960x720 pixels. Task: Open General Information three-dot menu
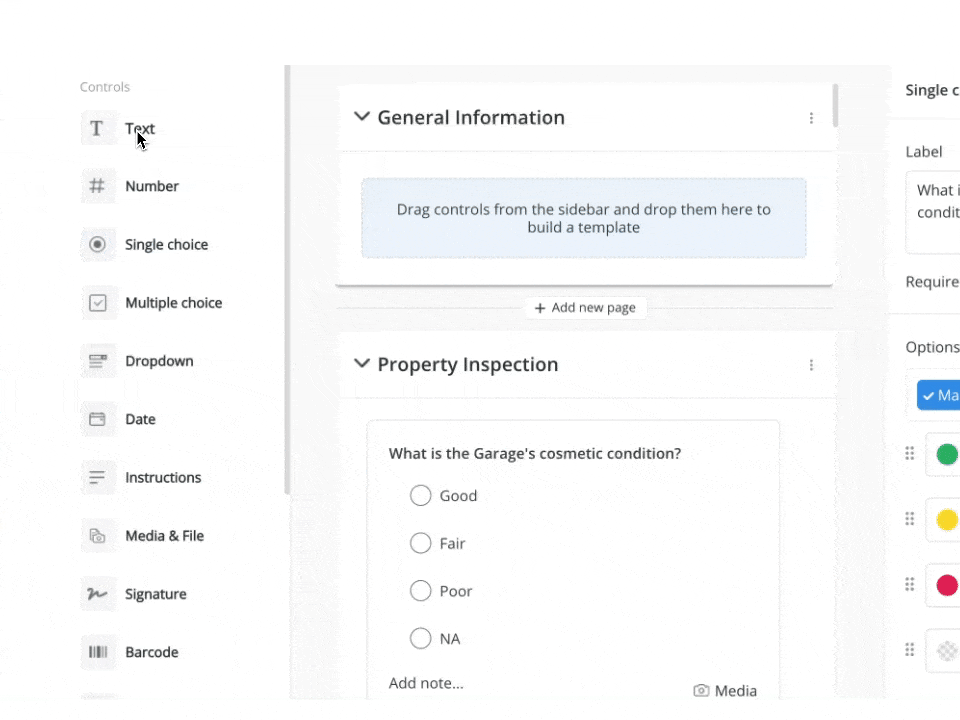(811, 118)
